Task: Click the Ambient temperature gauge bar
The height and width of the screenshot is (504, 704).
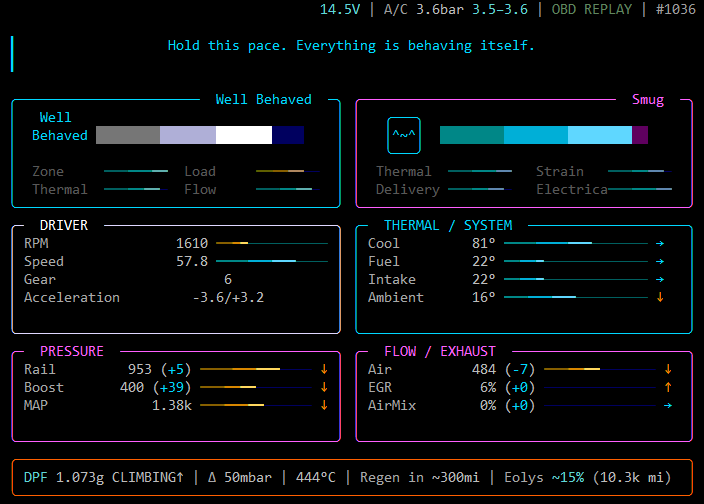Action: (576, 297)
